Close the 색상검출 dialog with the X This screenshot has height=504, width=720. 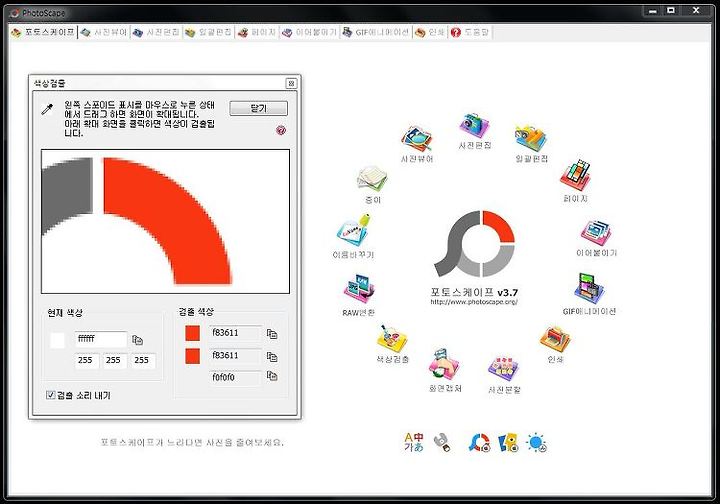coord(291,83)
